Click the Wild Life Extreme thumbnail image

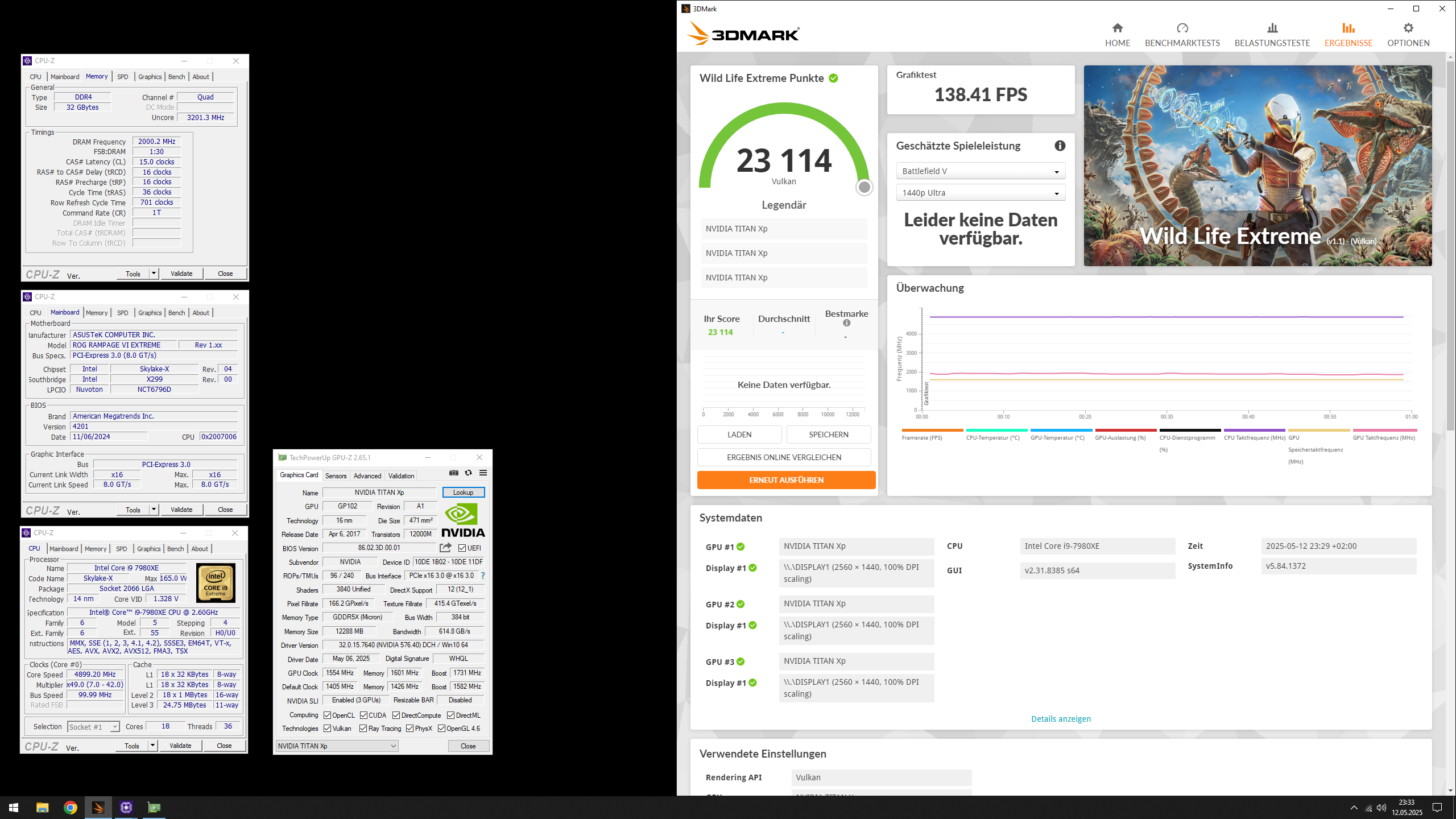(x=1258, y=166)
